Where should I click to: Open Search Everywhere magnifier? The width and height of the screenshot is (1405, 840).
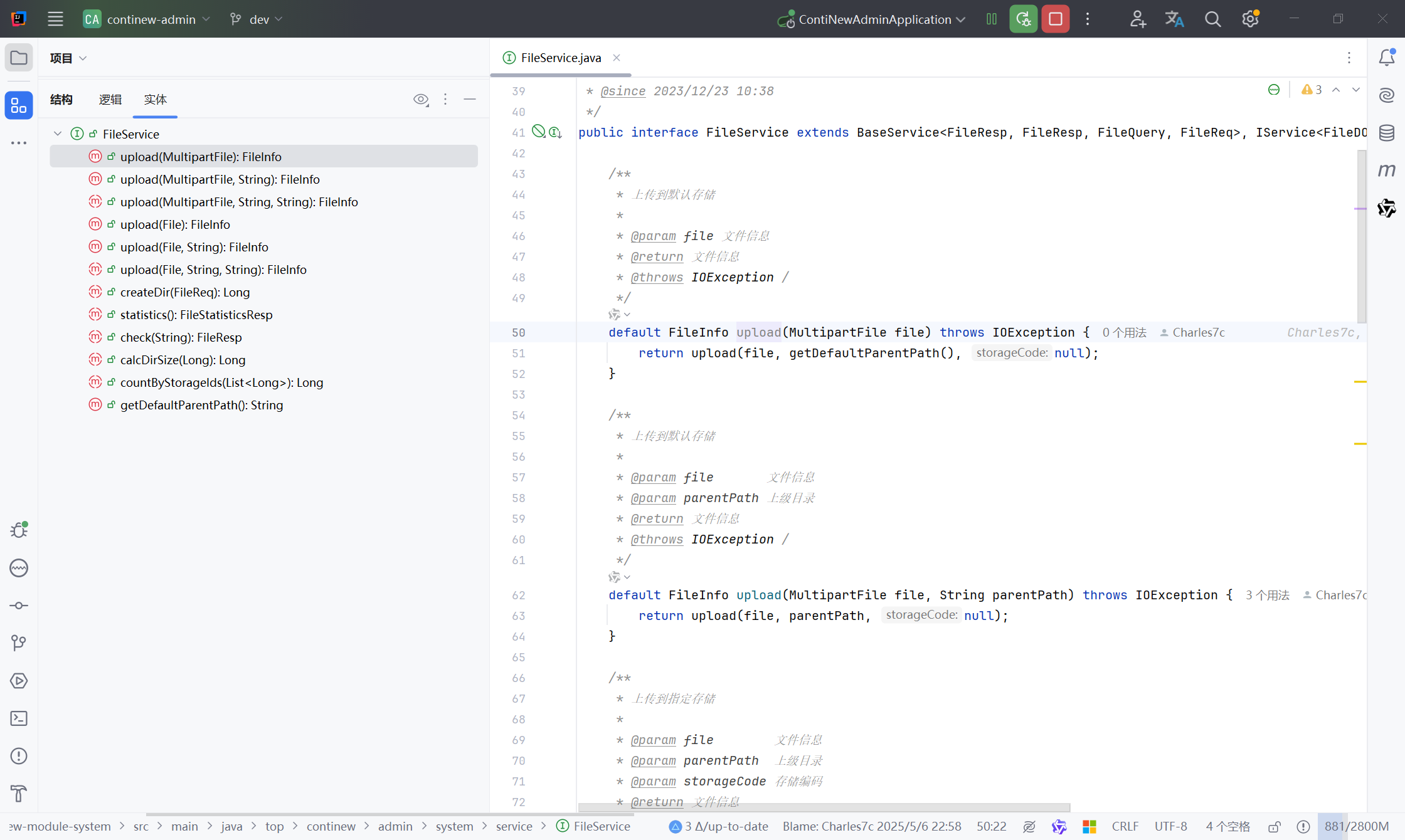(1212, 19)
